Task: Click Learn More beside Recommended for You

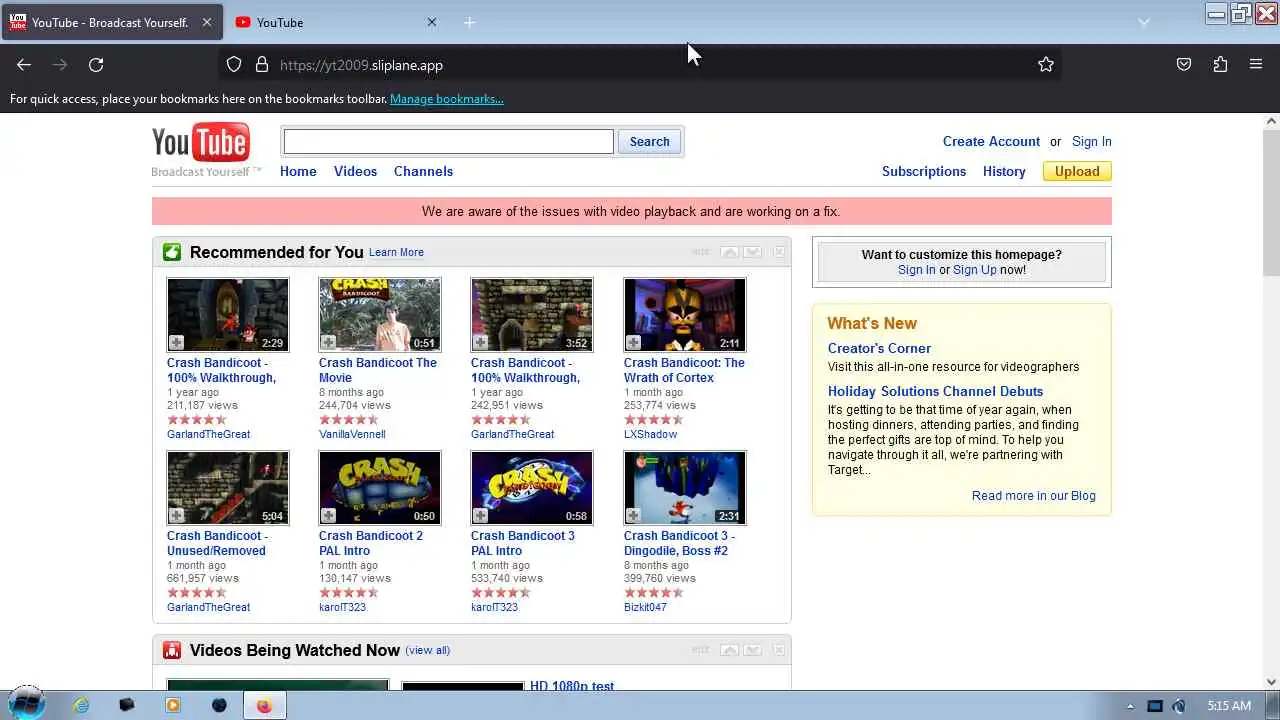Action: [x=396, y=252]
